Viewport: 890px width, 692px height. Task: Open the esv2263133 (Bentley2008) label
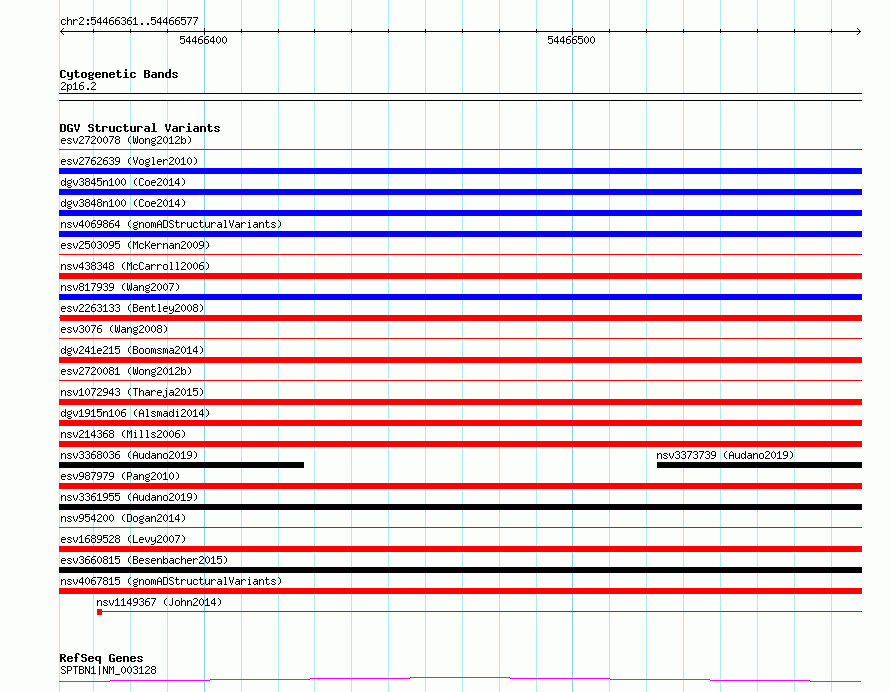132,308
